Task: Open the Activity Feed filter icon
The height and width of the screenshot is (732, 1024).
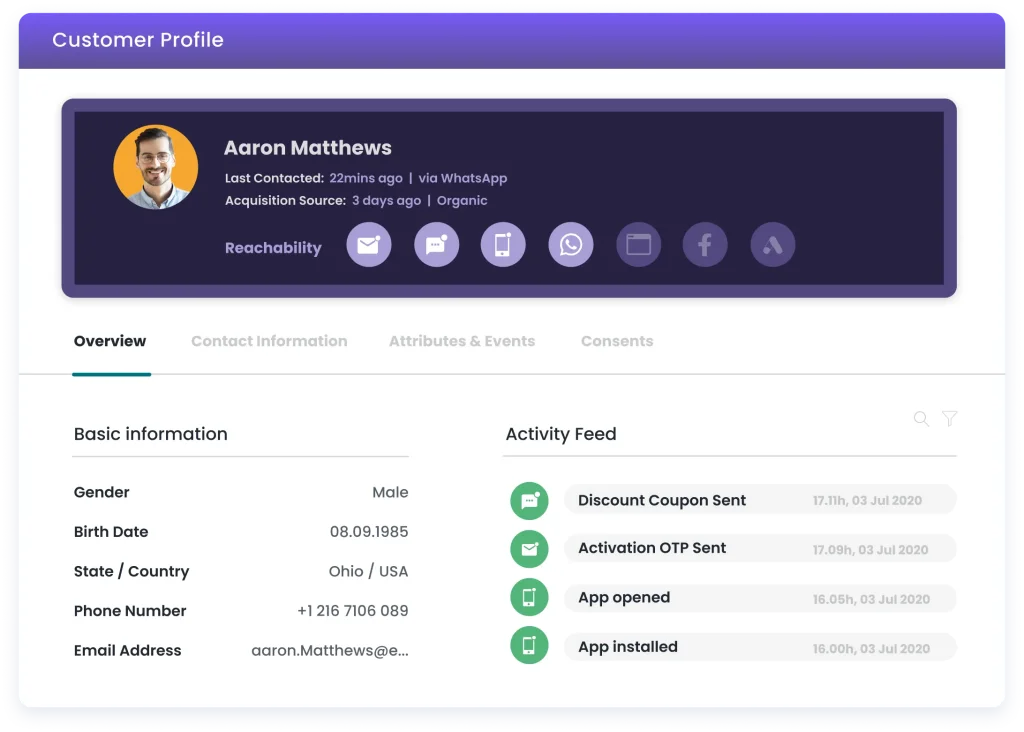Action: click(949, 419)
